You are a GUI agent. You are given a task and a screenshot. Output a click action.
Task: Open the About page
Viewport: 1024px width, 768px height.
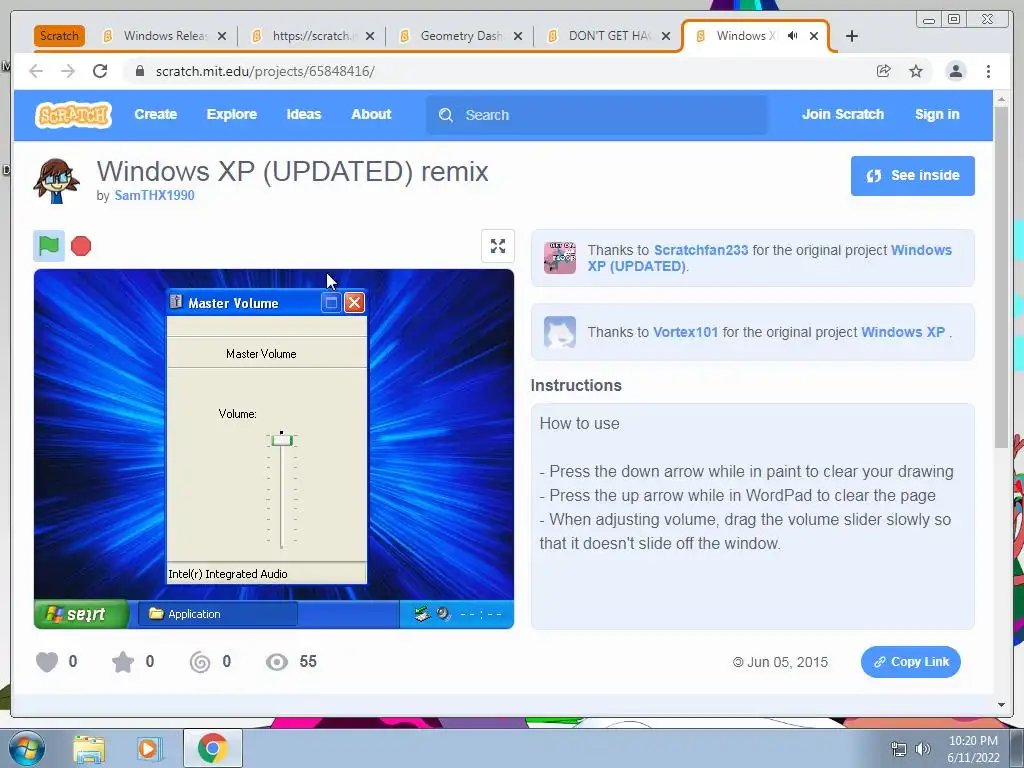[x=371, y=114]
